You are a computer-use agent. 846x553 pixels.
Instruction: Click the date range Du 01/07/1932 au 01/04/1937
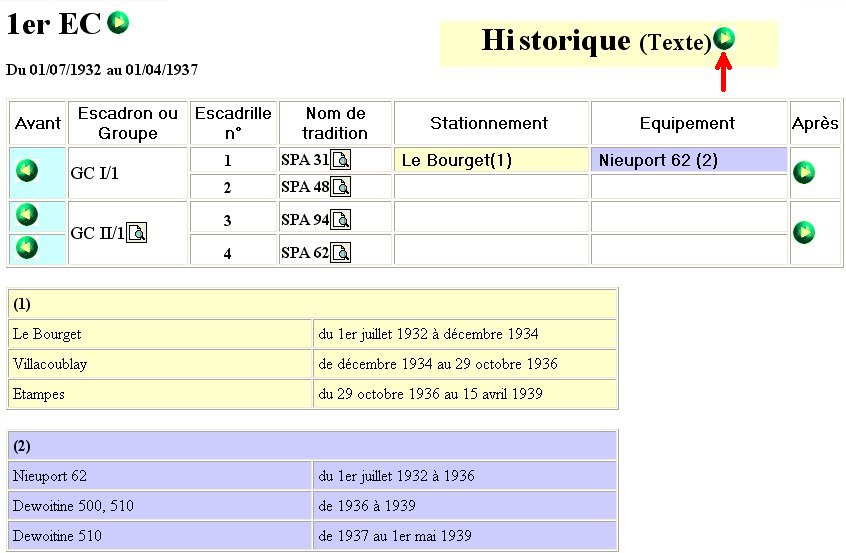tap(102, 70)
